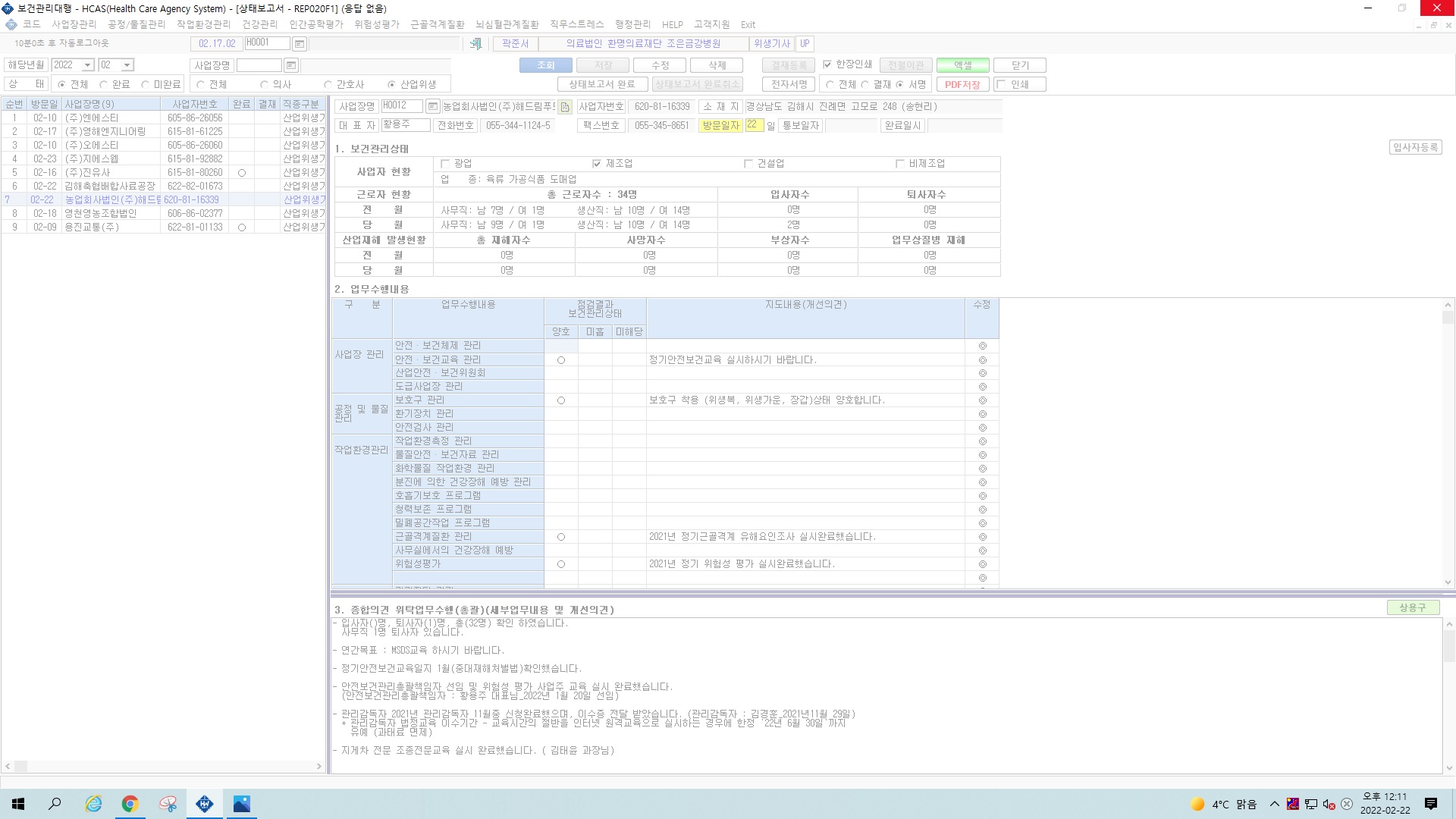Expand the month 02 dropdown
Screen dimensions: 1456x819
(x=127, y=65)
